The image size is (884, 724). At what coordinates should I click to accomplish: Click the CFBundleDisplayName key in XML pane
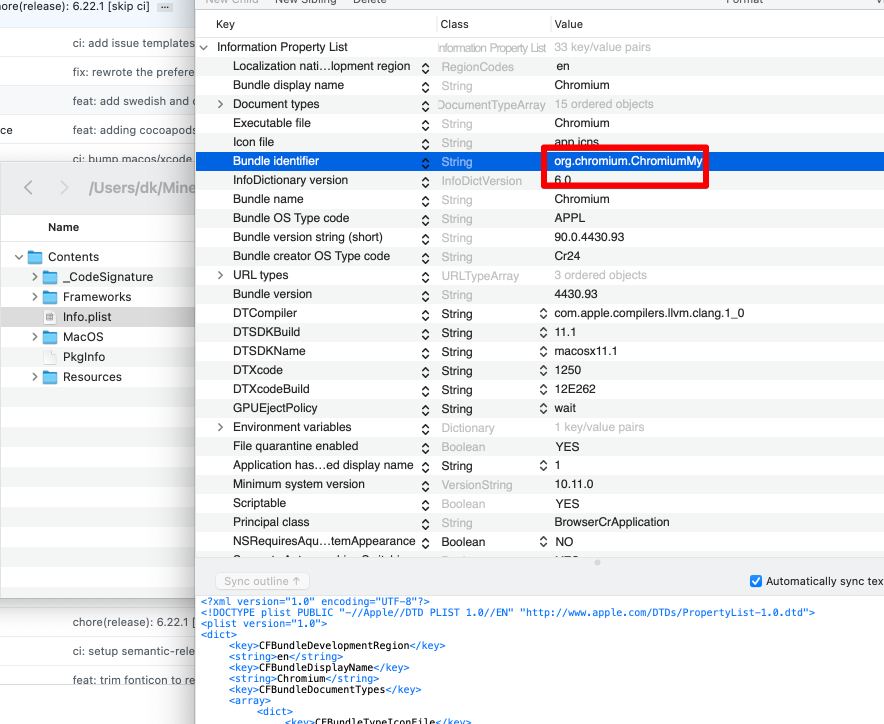coord(316,668)
